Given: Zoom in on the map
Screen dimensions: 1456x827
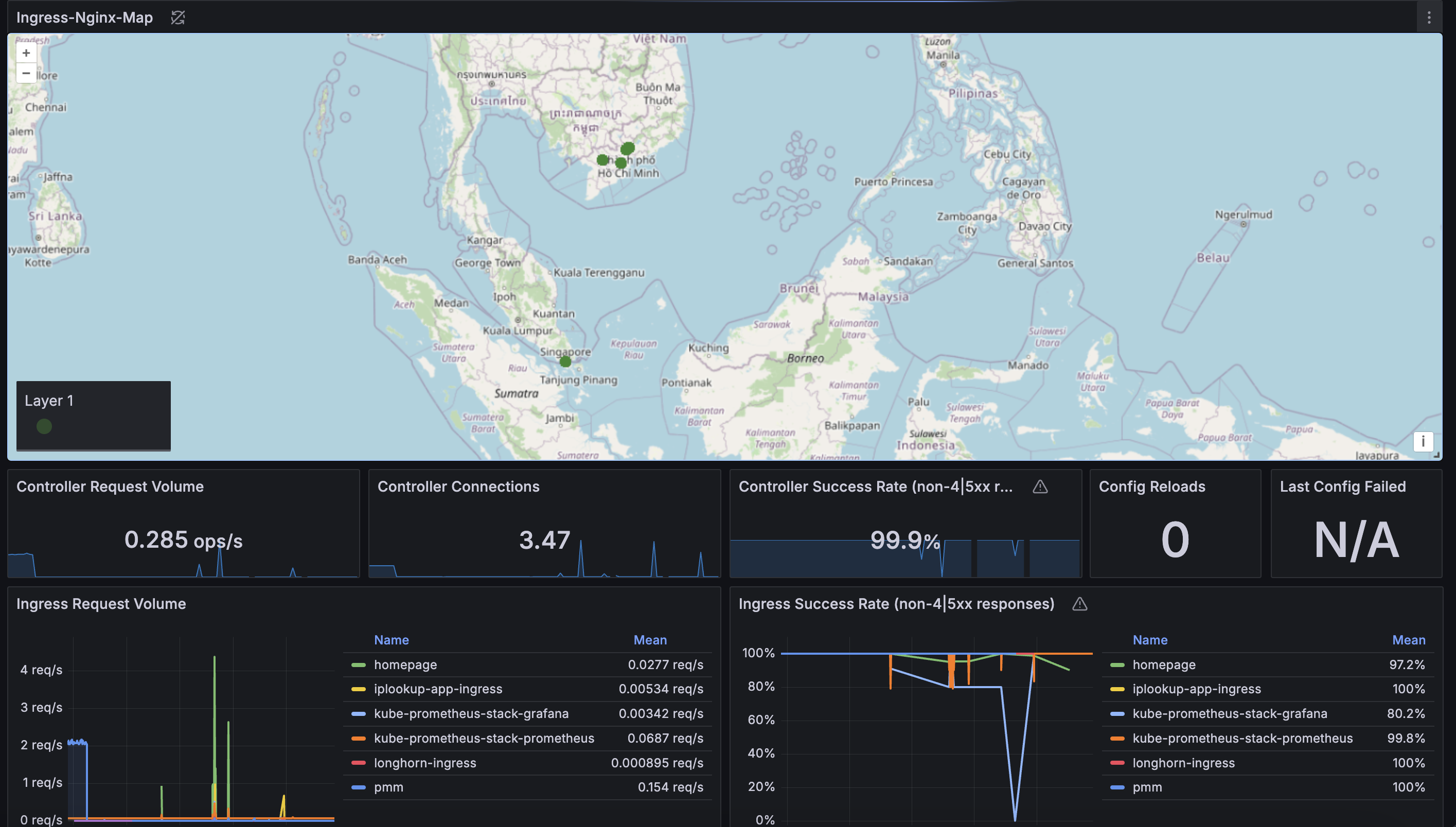Looking at the screenshot, I should [x=26, y=53].
